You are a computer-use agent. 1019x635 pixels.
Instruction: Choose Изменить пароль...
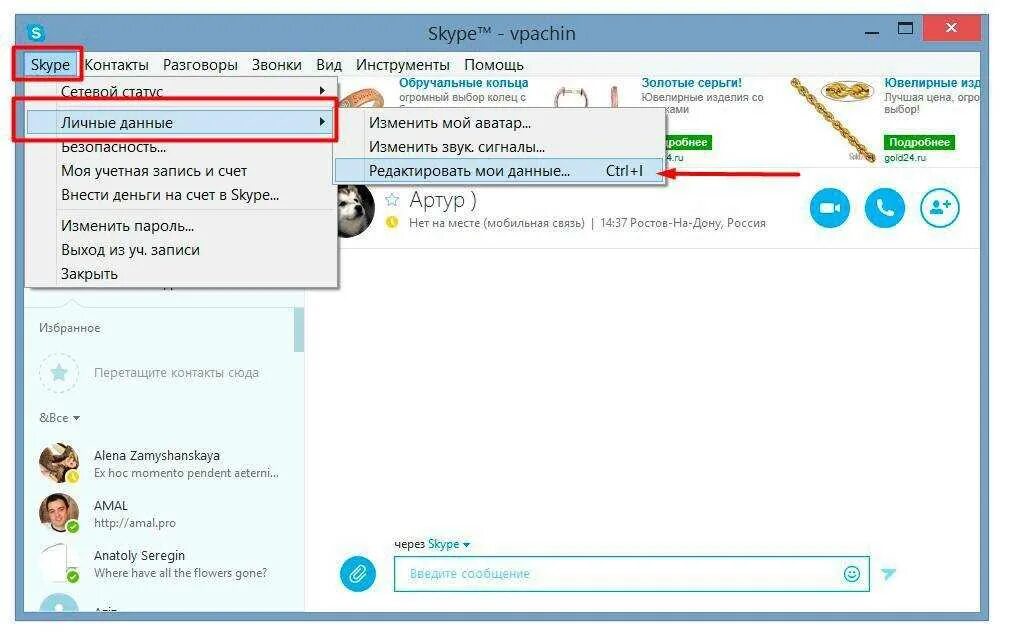coord(181,226)
